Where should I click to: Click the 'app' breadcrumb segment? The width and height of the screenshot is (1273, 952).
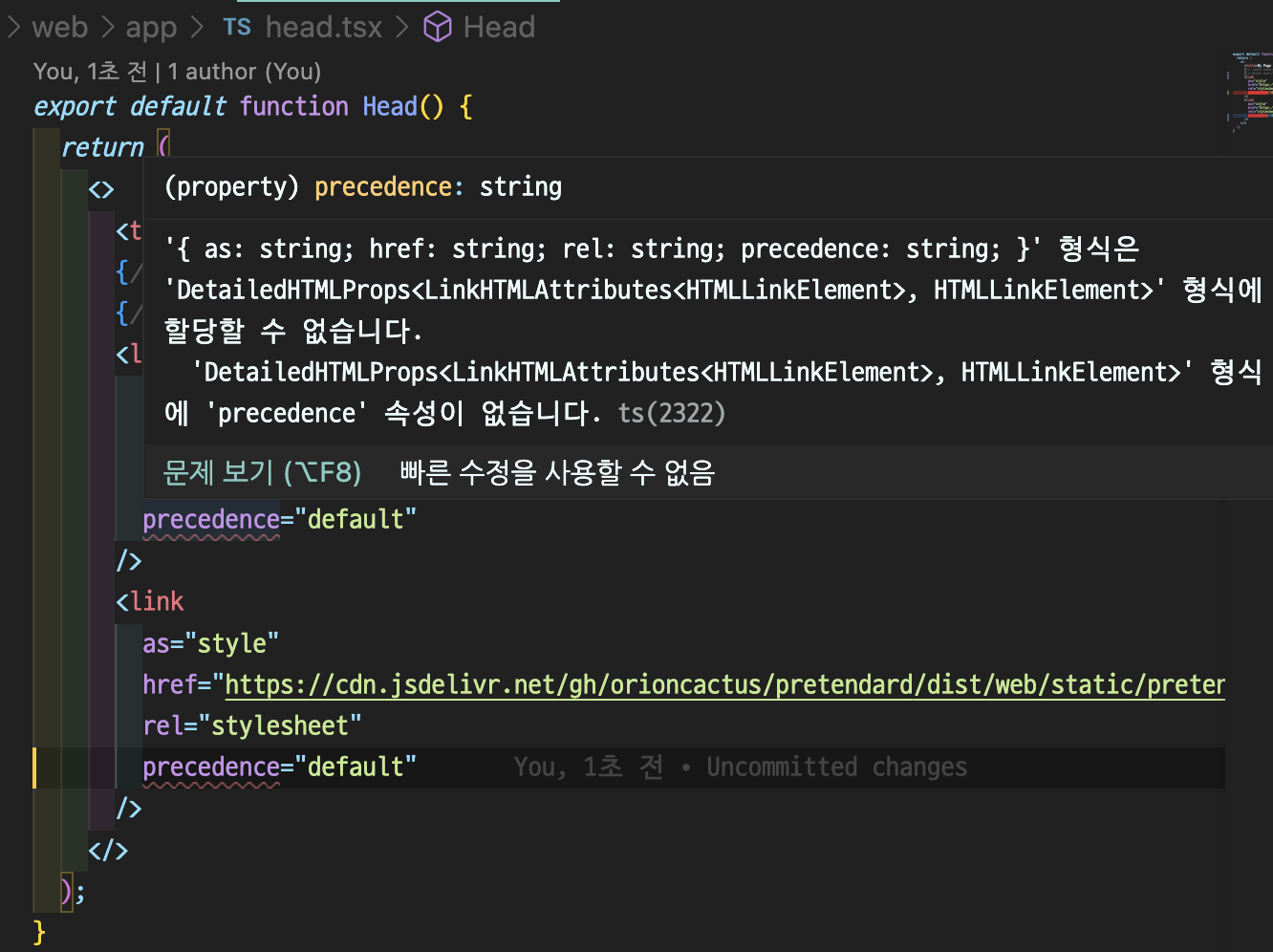pyautogui.click(x=151, y=28)
